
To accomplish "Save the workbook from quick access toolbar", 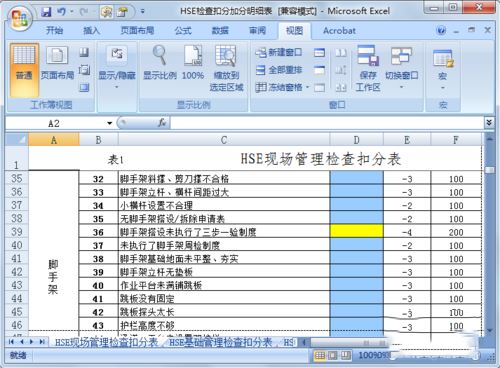I will coord(46,12).
